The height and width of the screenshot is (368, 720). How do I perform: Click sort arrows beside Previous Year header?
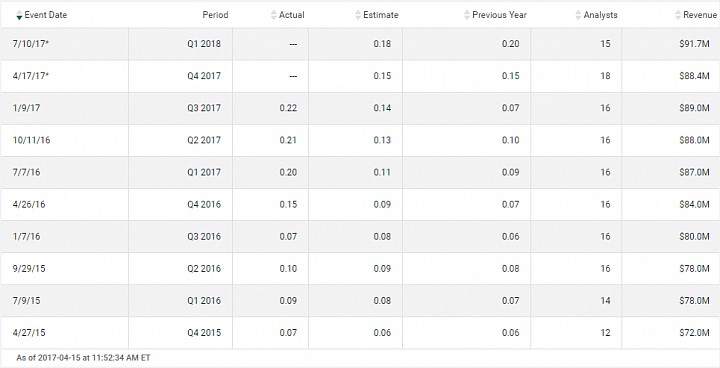coord(467,15)
